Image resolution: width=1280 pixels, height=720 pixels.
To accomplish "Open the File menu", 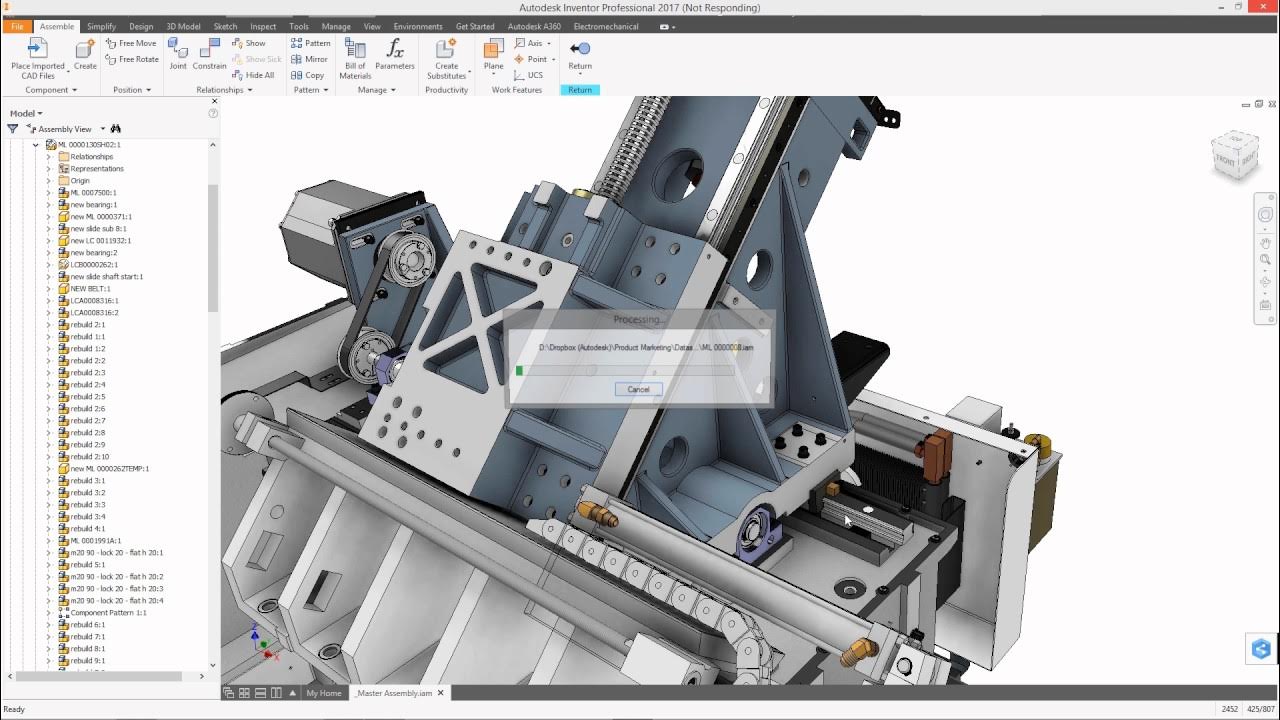I will click(17, 27).
